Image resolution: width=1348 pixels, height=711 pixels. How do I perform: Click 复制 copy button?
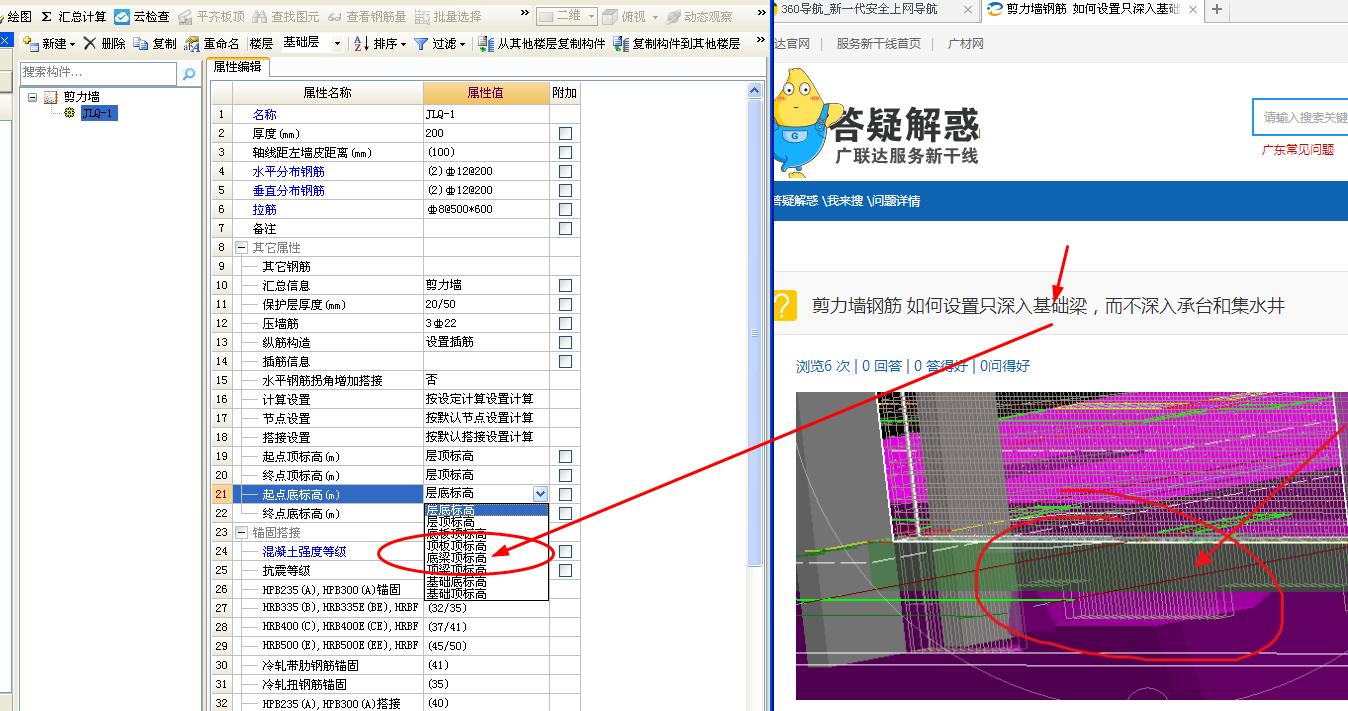(155, 44)
